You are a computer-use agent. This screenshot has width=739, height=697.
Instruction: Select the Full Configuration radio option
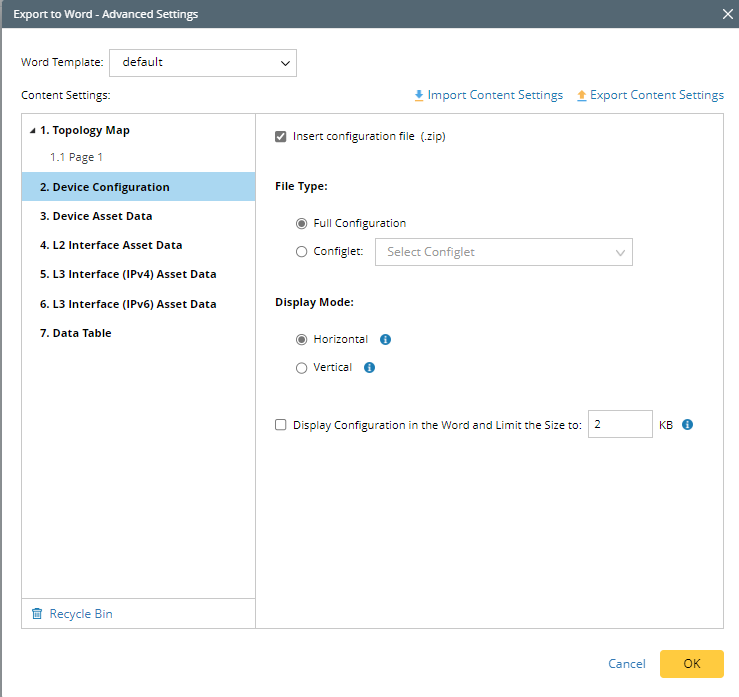(x=302, y=223)
